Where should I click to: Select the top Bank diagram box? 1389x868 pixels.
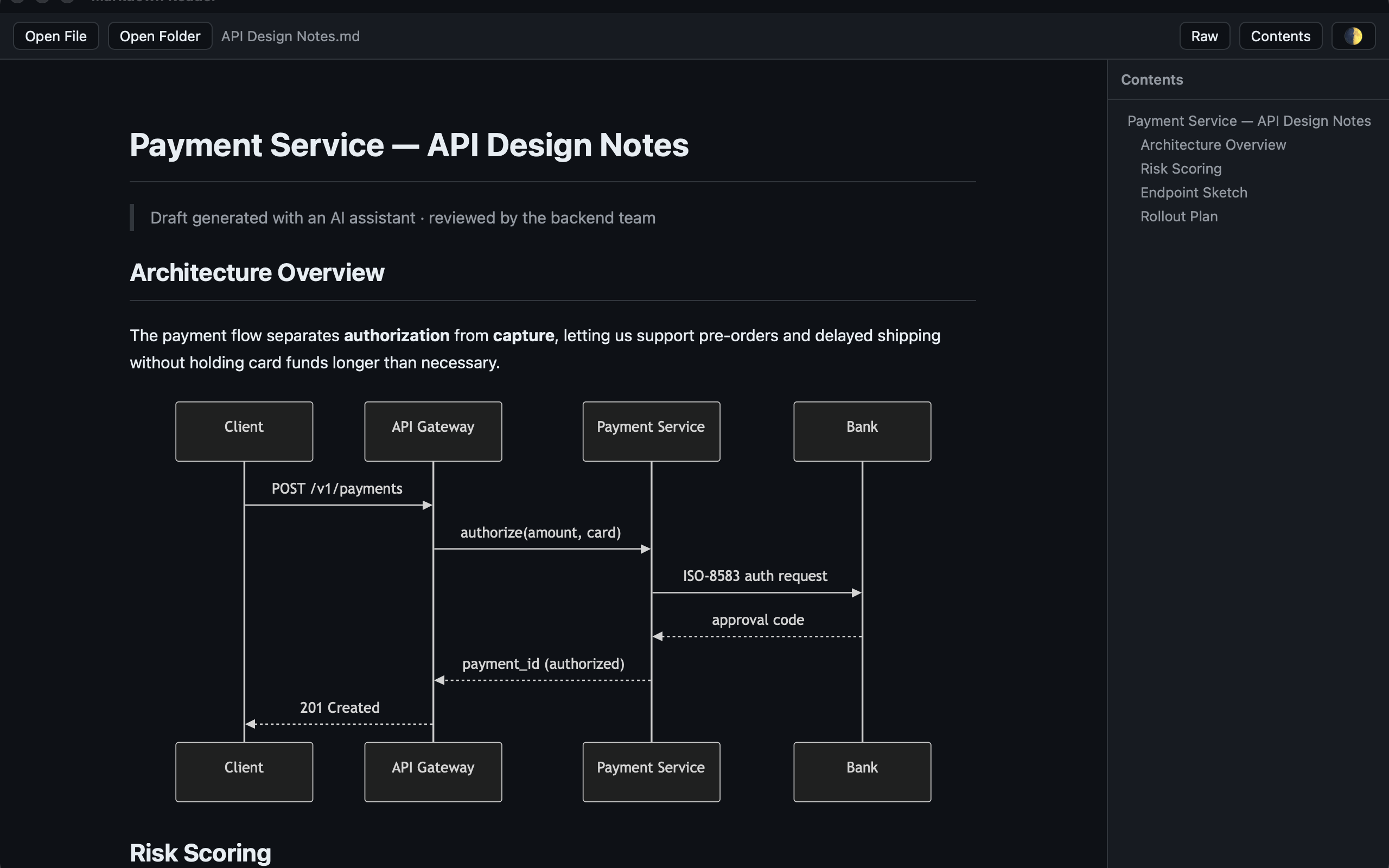coord(862,431)
